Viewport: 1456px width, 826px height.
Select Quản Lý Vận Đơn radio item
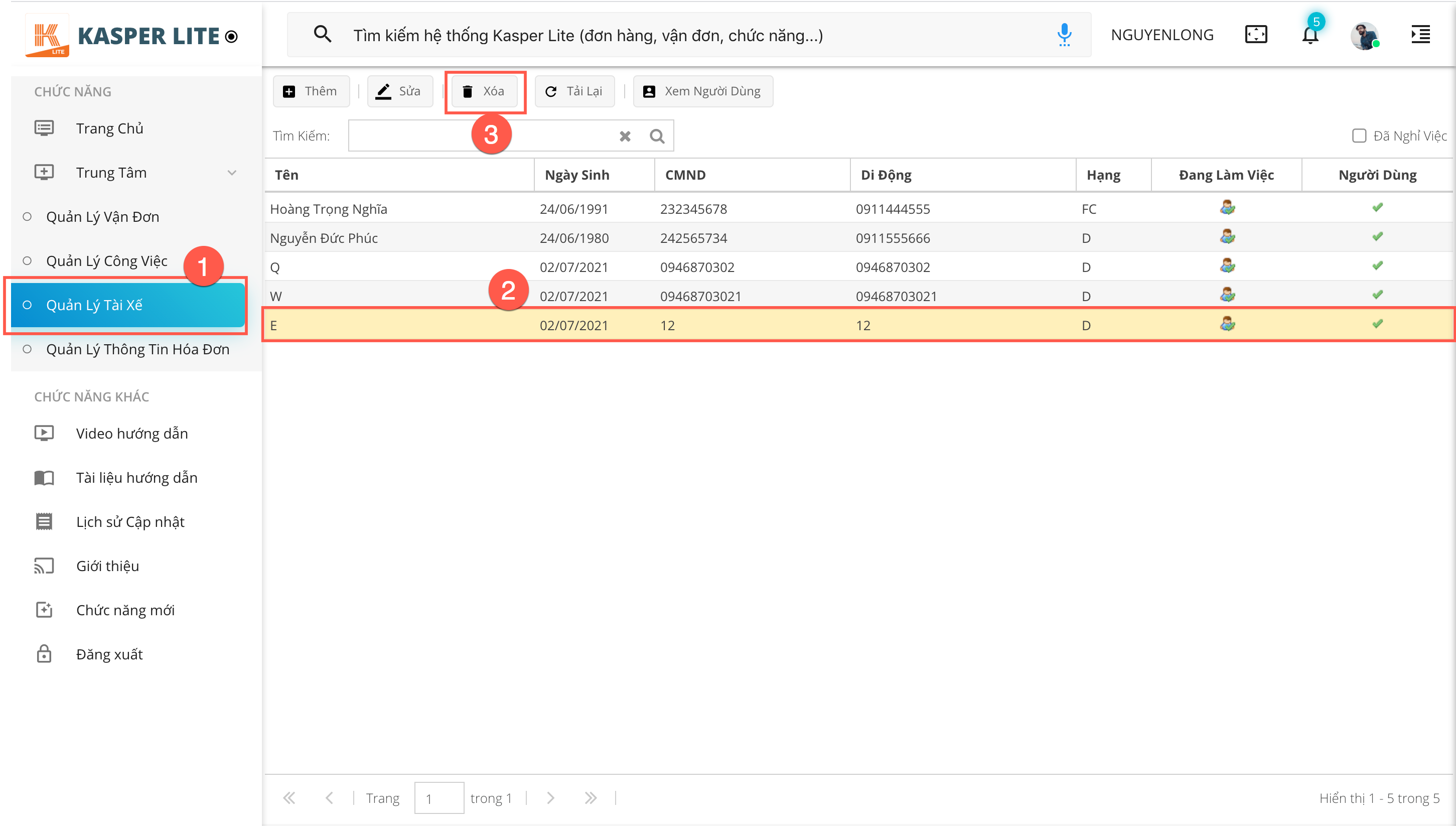coord(102,217)
